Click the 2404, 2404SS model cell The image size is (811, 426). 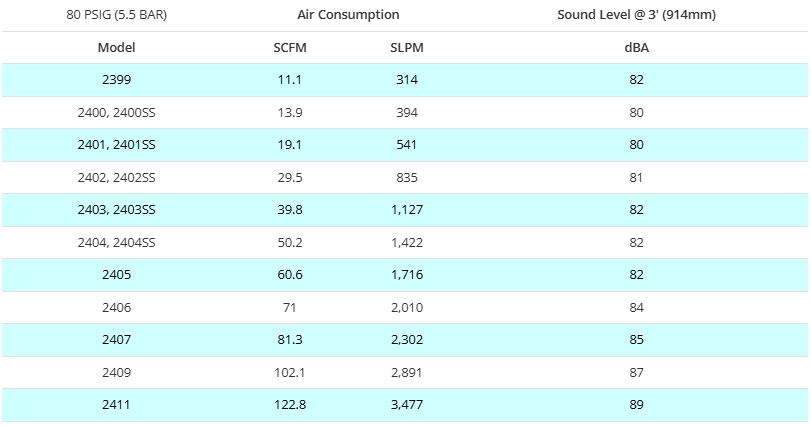tap(116, 243)
